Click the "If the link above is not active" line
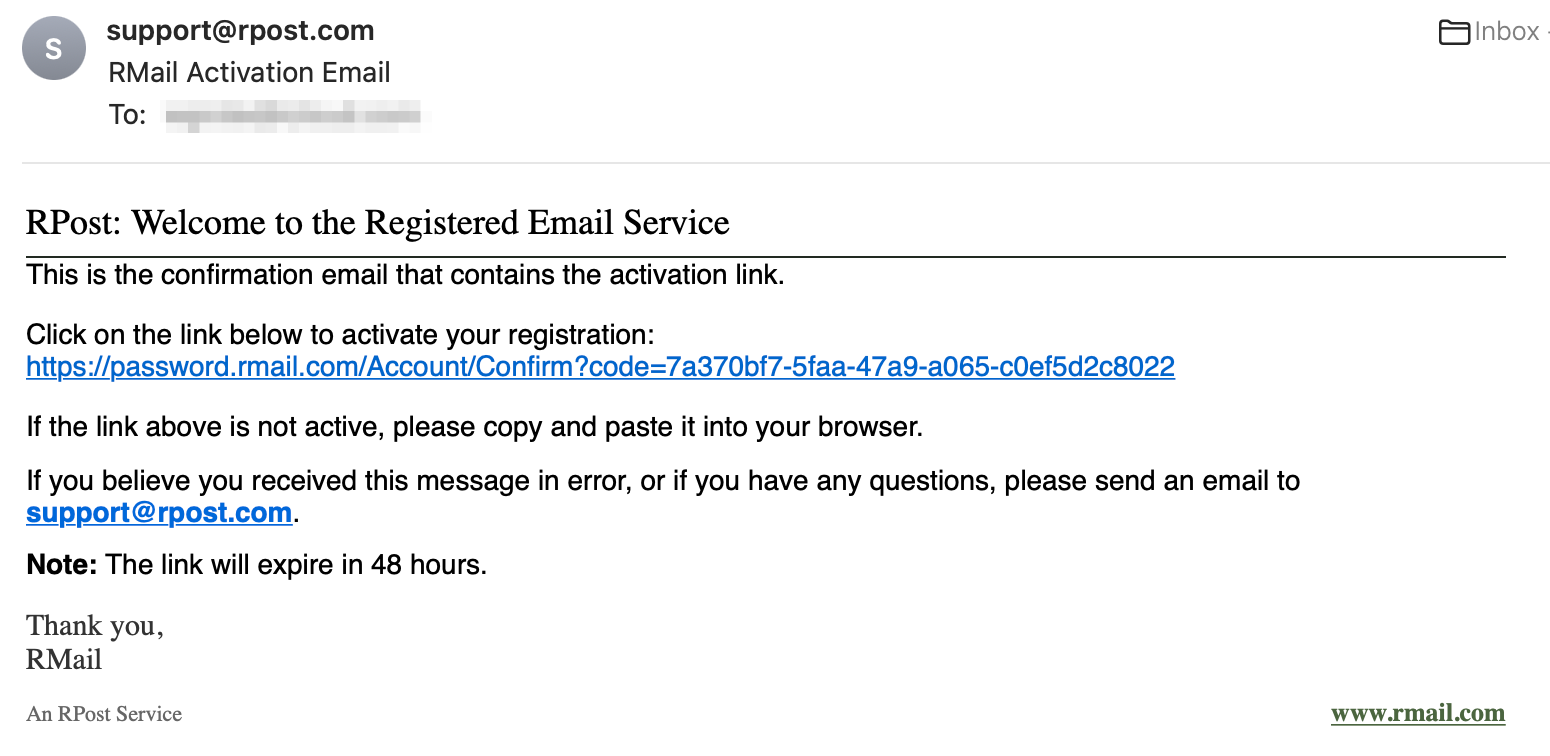The image size is (1550, 756). (x=474, y=428)
